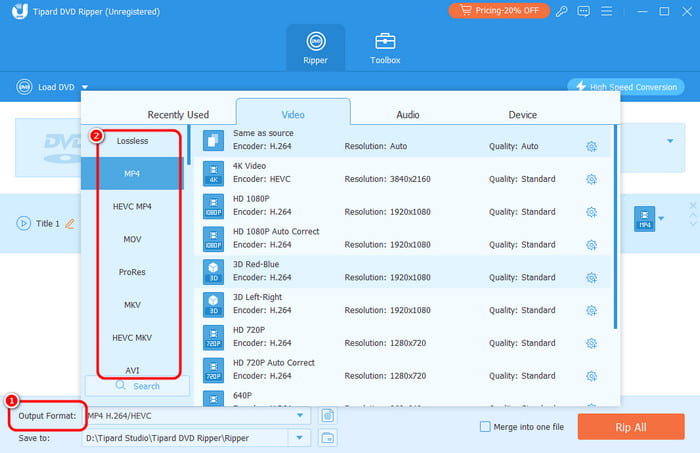Choose the 3D Red-Blue profile icon
Screen dimensions: 700x453
tap(213, 271)
